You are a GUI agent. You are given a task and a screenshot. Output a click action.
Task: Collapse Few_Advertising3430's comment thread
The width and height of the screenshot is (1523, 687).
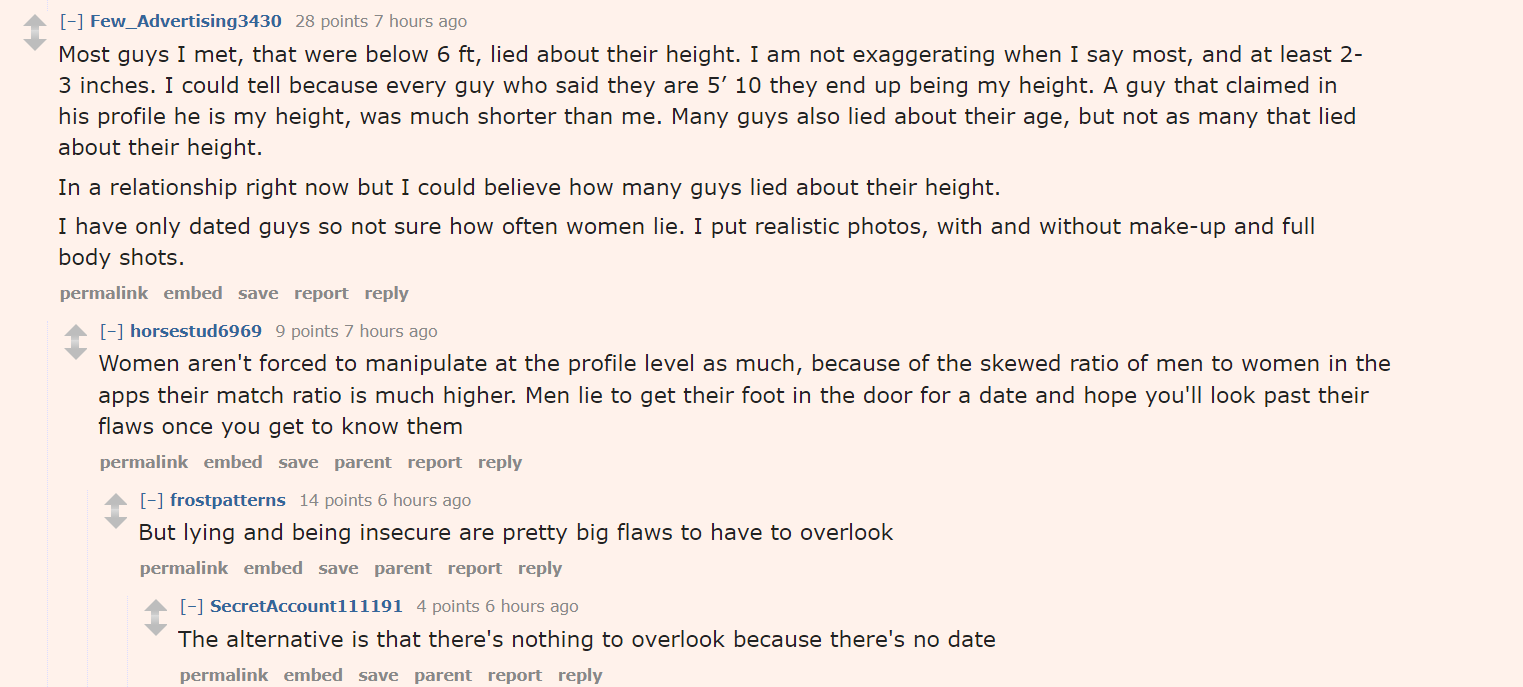click(x=71, y=21)
